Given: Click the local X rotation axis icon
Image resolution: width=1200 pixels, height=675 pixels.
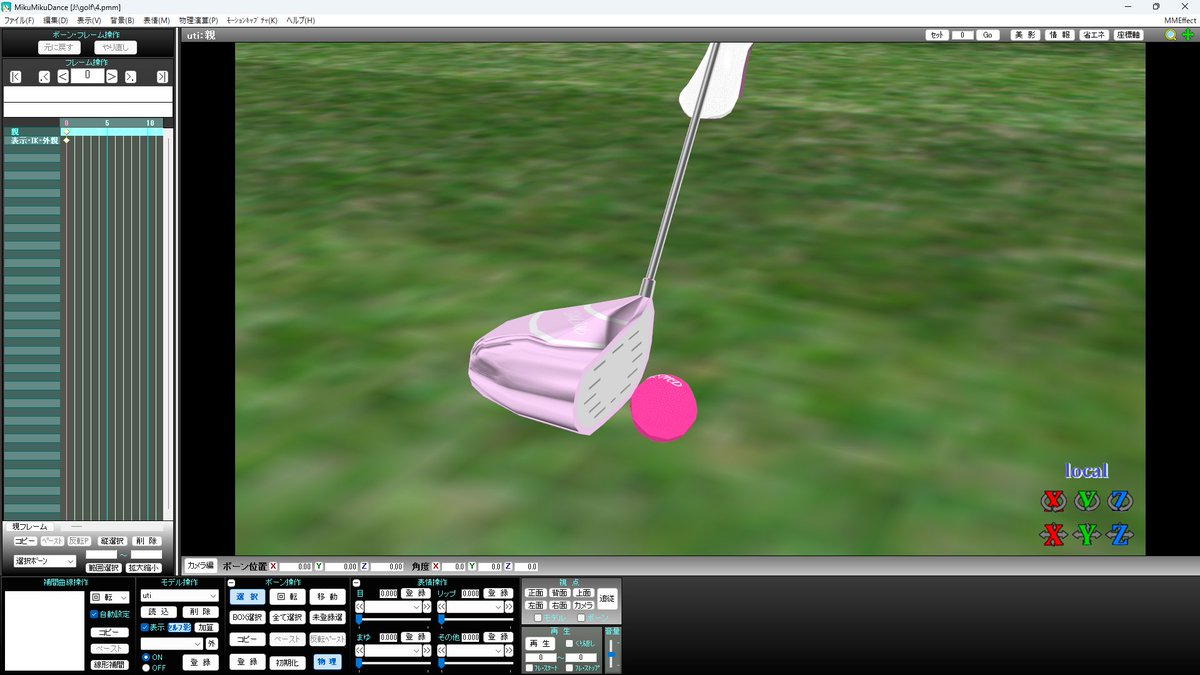Looking at the screenshot, I should (1052, 500).
